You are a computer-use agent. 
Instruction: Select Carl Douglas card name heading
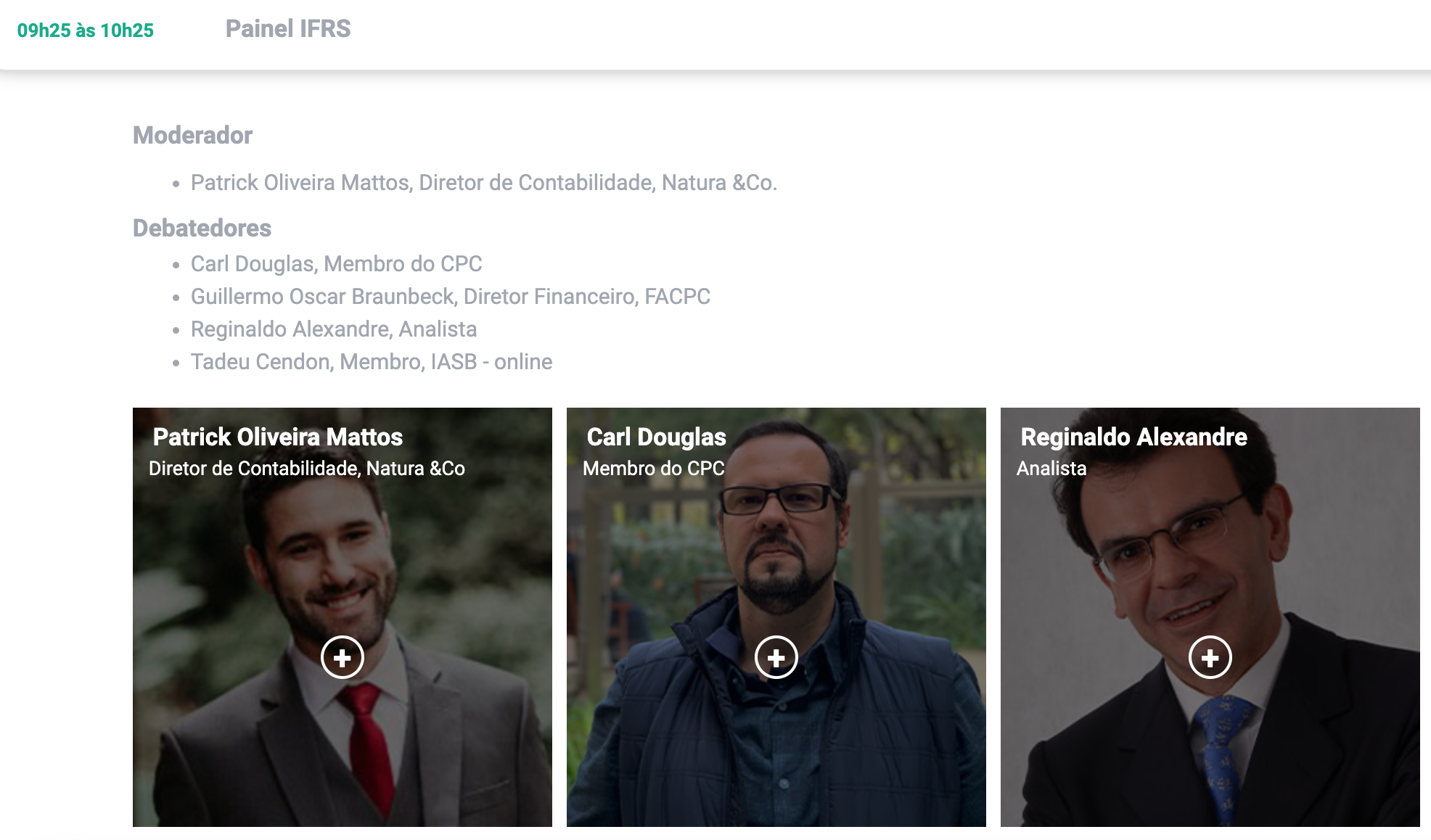point(657,437)
